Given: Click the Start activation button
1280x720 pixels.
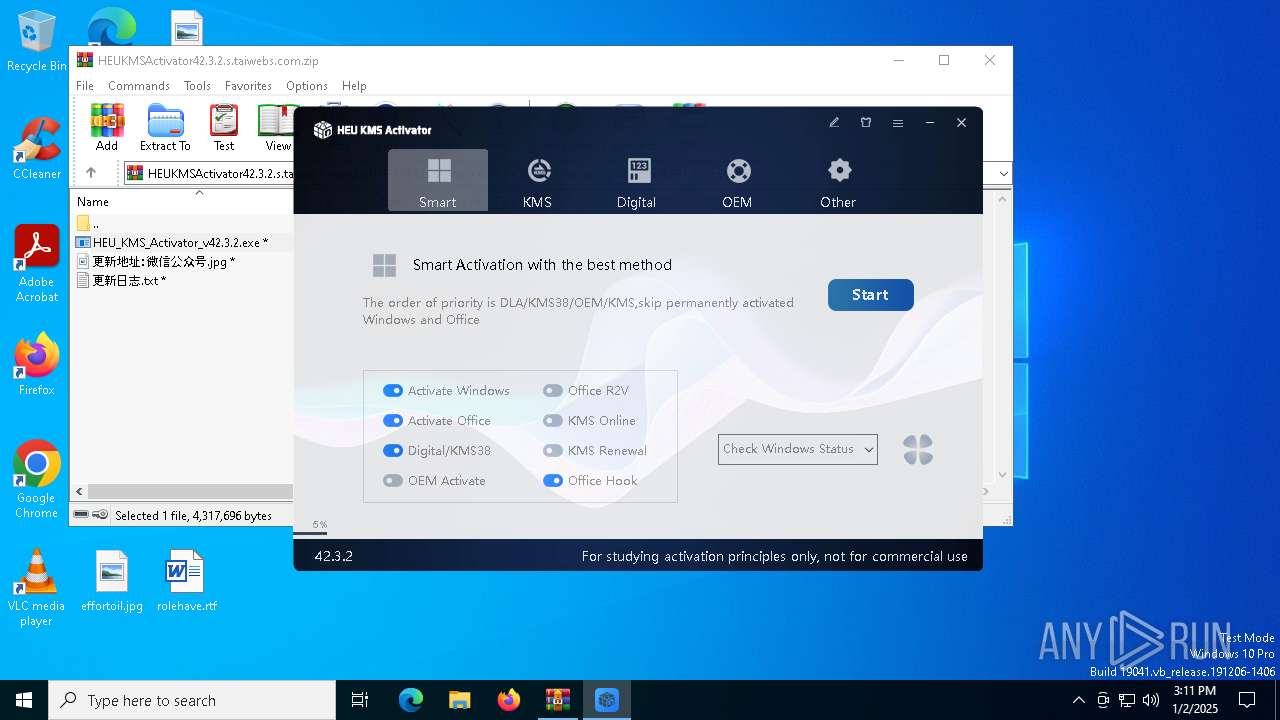Looking at the screenshot, I should pyautogui.click(x=871, y=295).
